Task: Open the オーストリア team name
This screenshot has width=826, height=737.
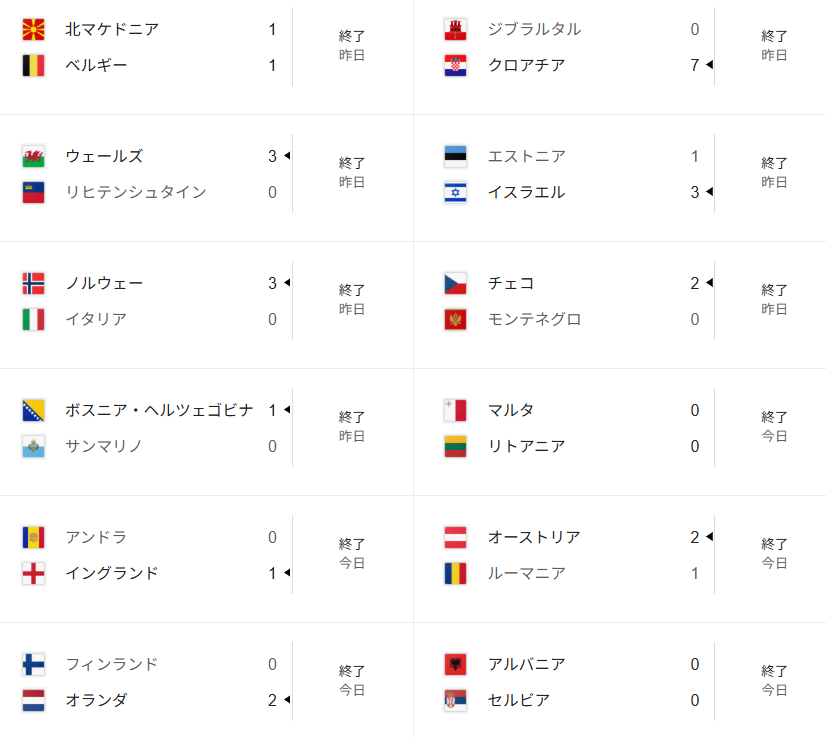Action: pyautogui.click(x=534, y=537)
